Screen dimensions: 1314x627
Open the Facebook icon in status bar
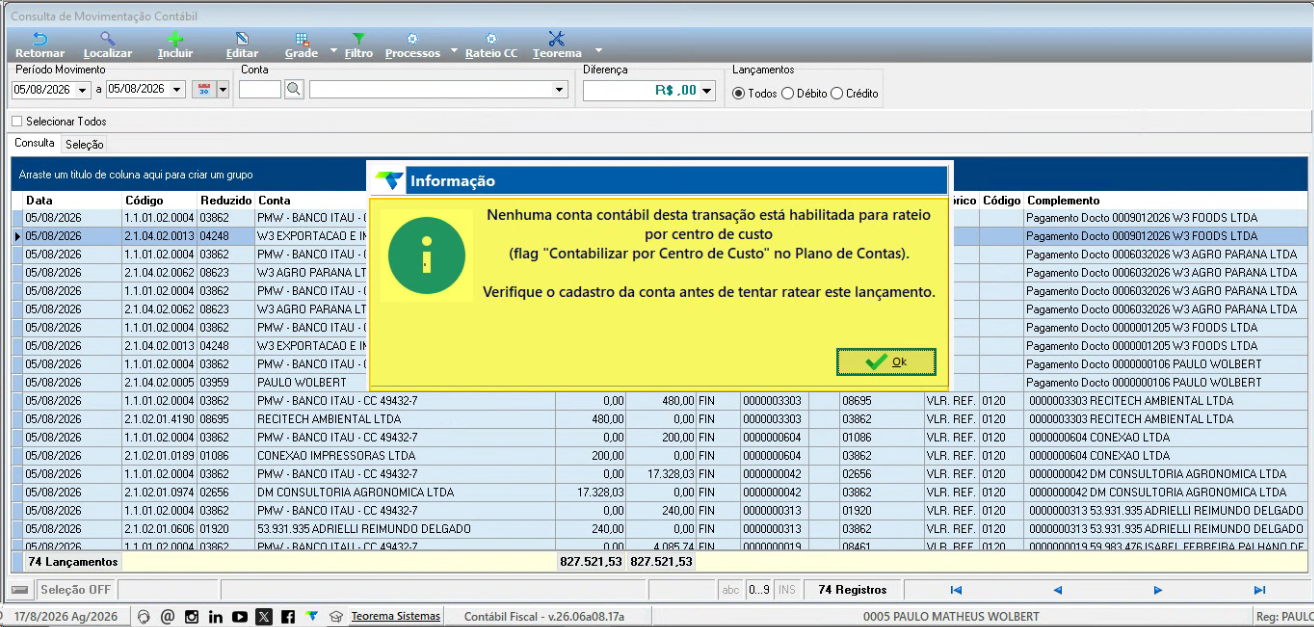288,617
